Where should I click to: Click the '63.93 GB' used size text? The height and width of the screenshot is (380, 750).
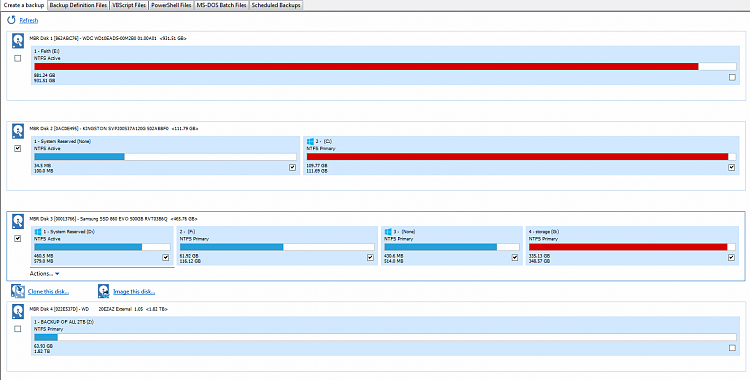[x=43, y=346]
